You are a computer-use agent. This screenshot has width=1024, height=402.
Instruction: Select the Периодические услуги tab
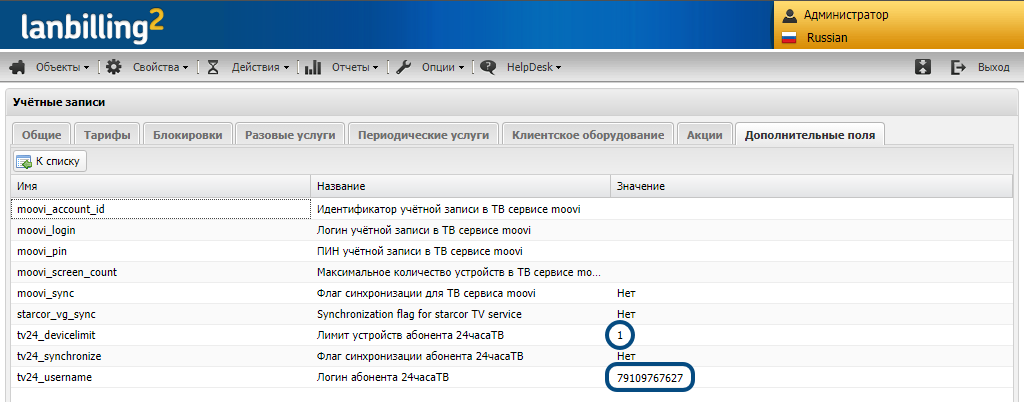tap(423, 135)
